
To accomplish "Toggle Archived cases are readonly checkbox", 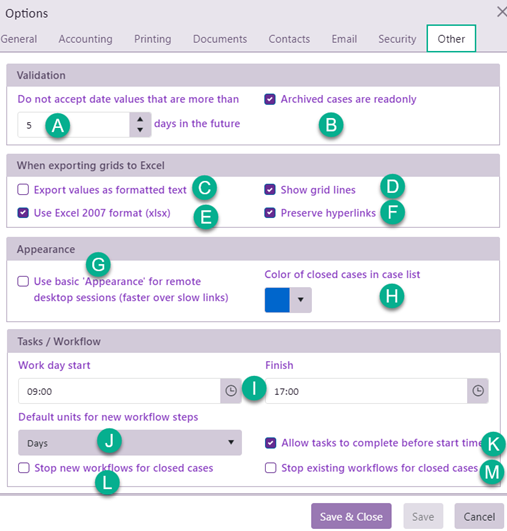I will pos(270,99).
